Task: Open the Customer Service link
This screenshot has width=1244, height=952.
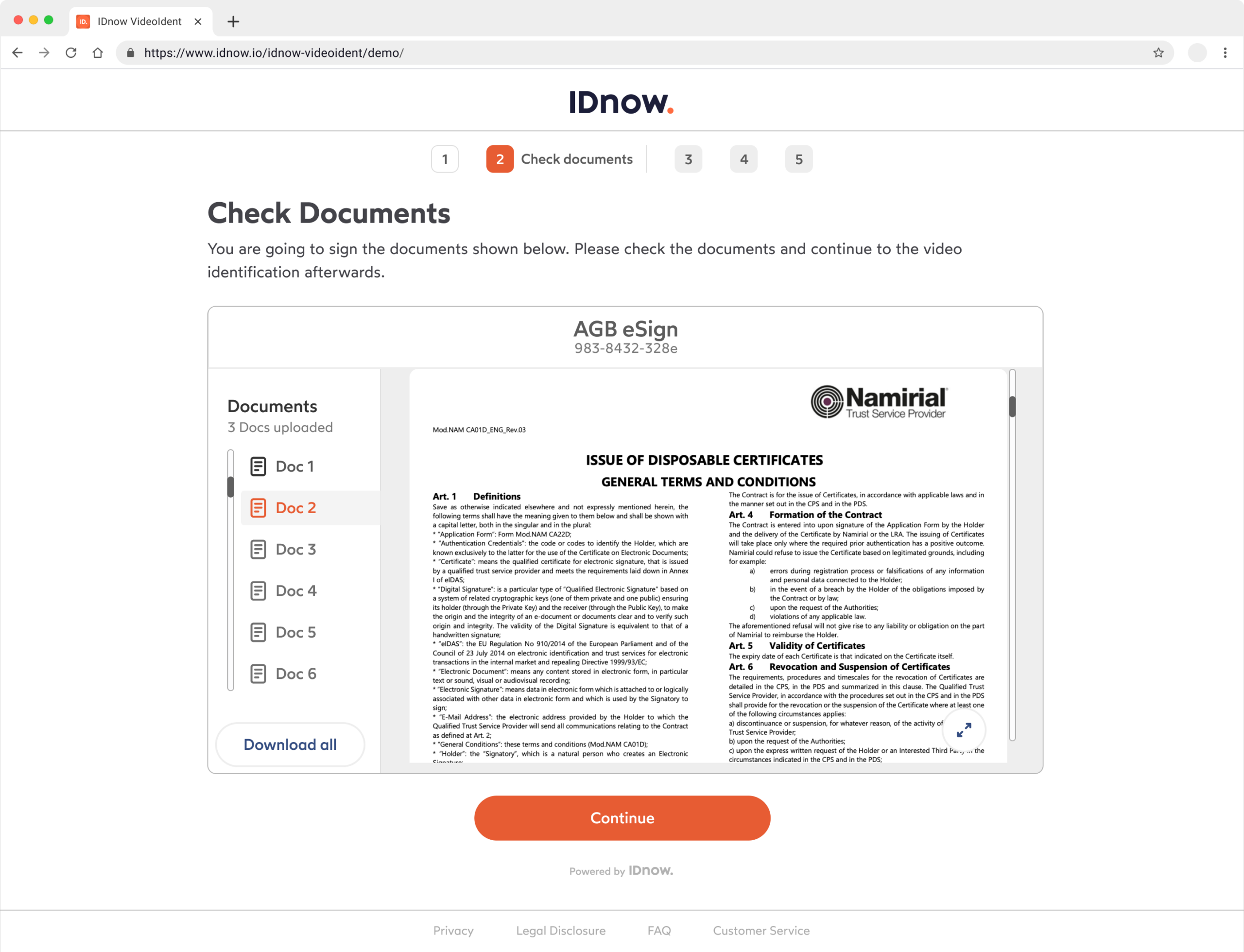Action: 761,931
